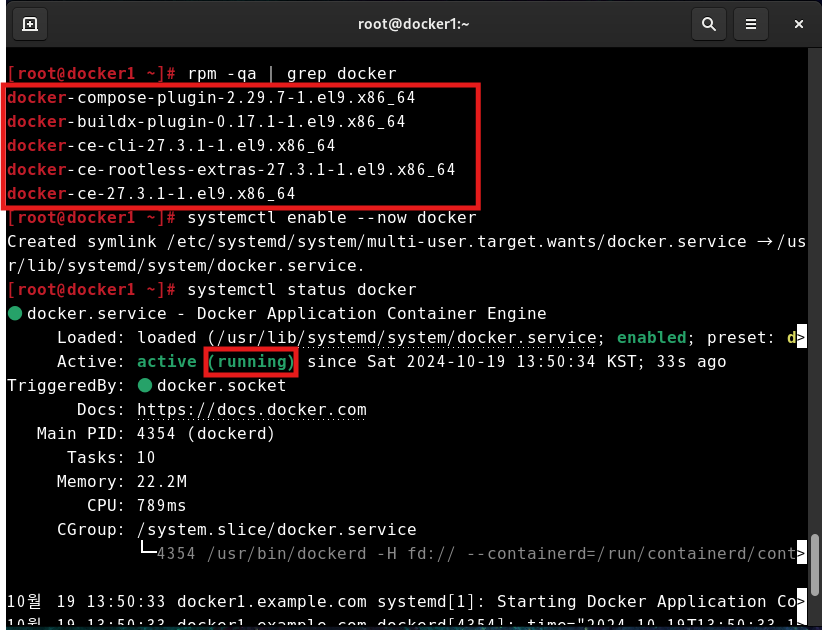
Task: Click the truncation marker on the log line
Action: tap(801, 601)
